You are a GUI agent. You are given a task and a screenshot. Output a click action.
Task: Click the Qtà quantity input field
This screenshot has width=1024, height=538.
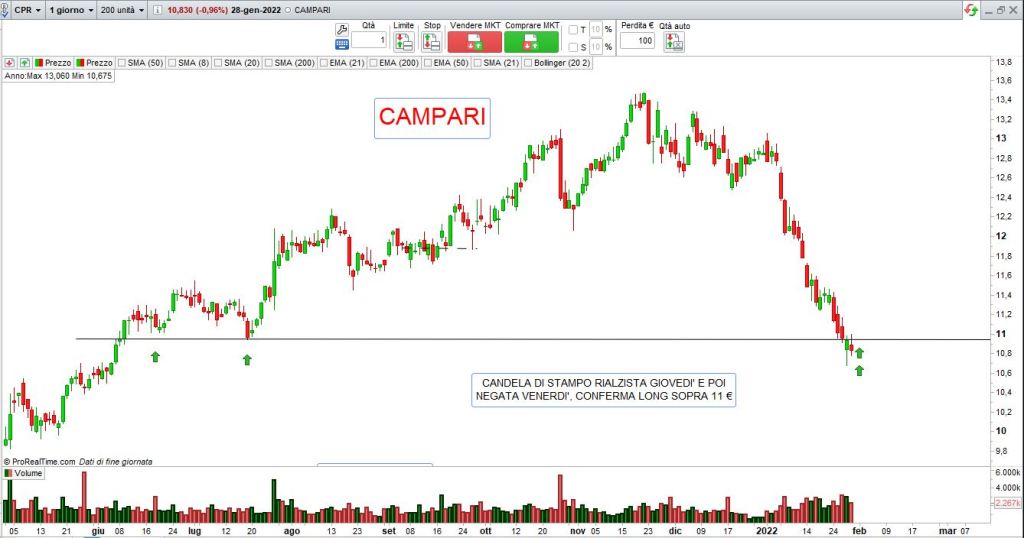[x=368, y=41]
